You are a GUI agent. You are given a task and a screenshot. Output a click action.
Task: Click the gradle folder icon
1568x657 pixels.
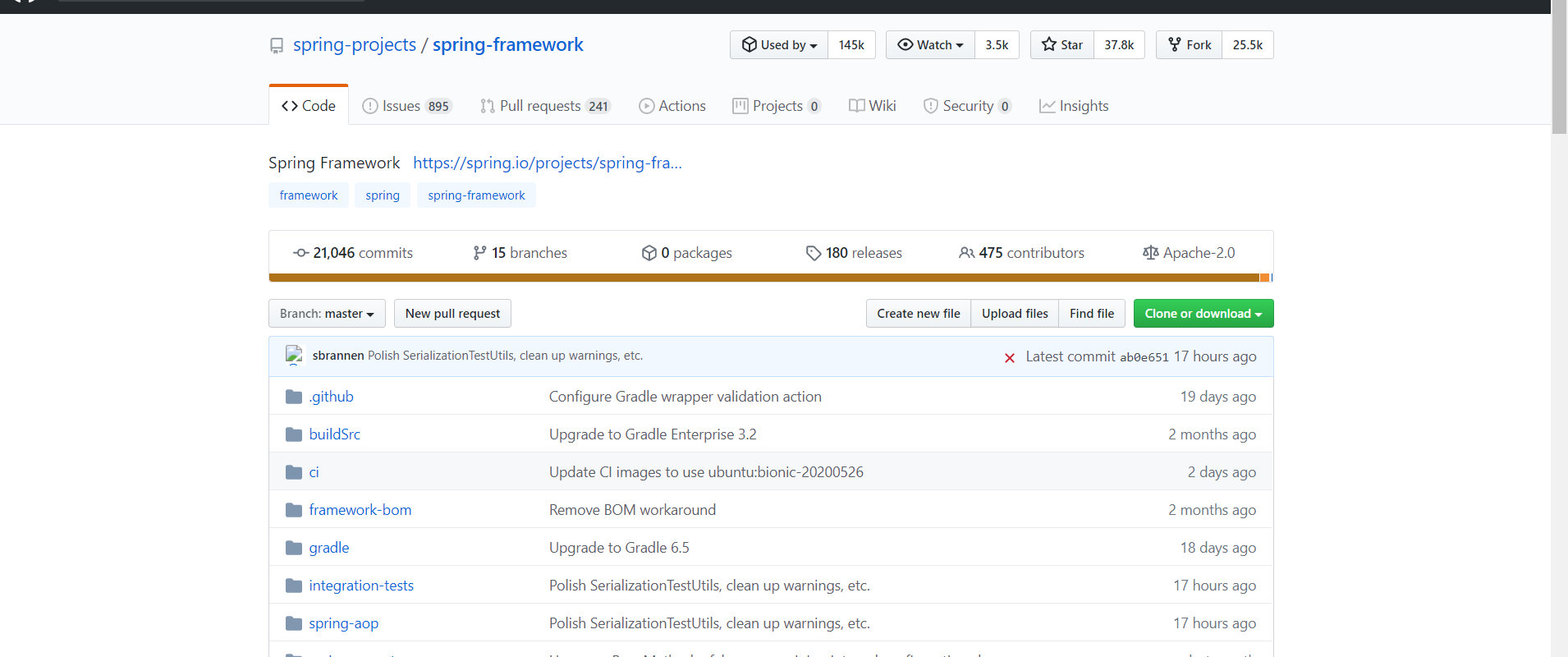[294, 548]
